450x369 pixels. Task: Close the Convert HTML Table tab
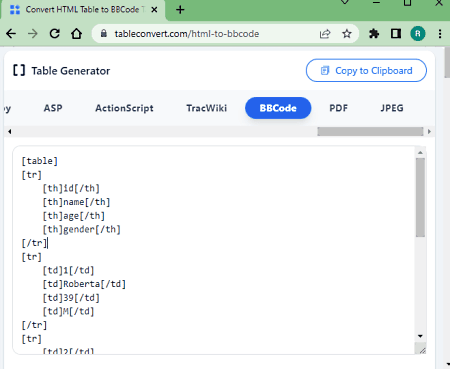point(154,10)
